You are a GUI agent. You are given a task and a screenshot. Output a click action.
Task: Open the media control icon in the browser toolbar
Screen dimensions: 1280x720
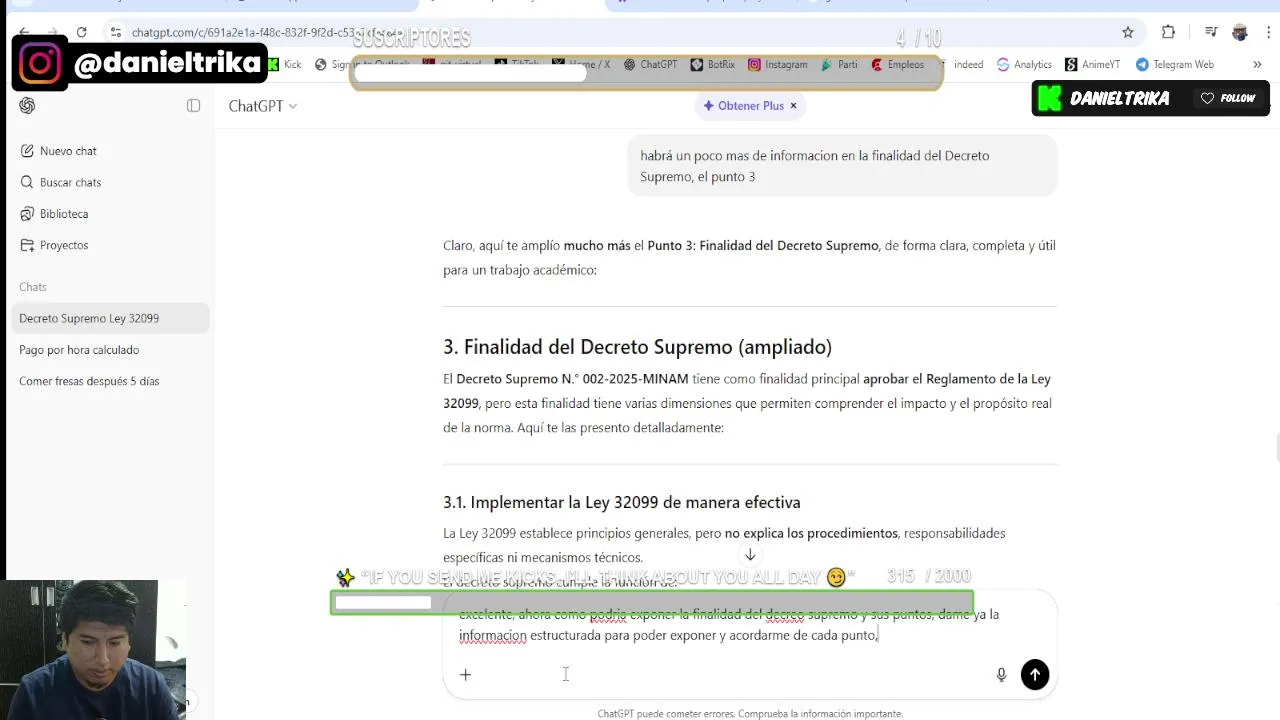1211,32
